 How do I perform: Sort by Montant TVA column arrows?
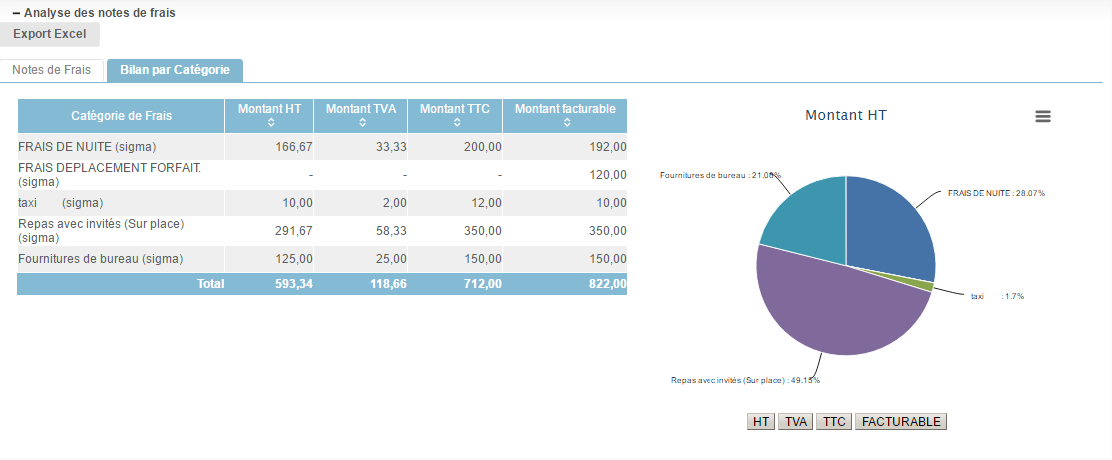(361, 123)
